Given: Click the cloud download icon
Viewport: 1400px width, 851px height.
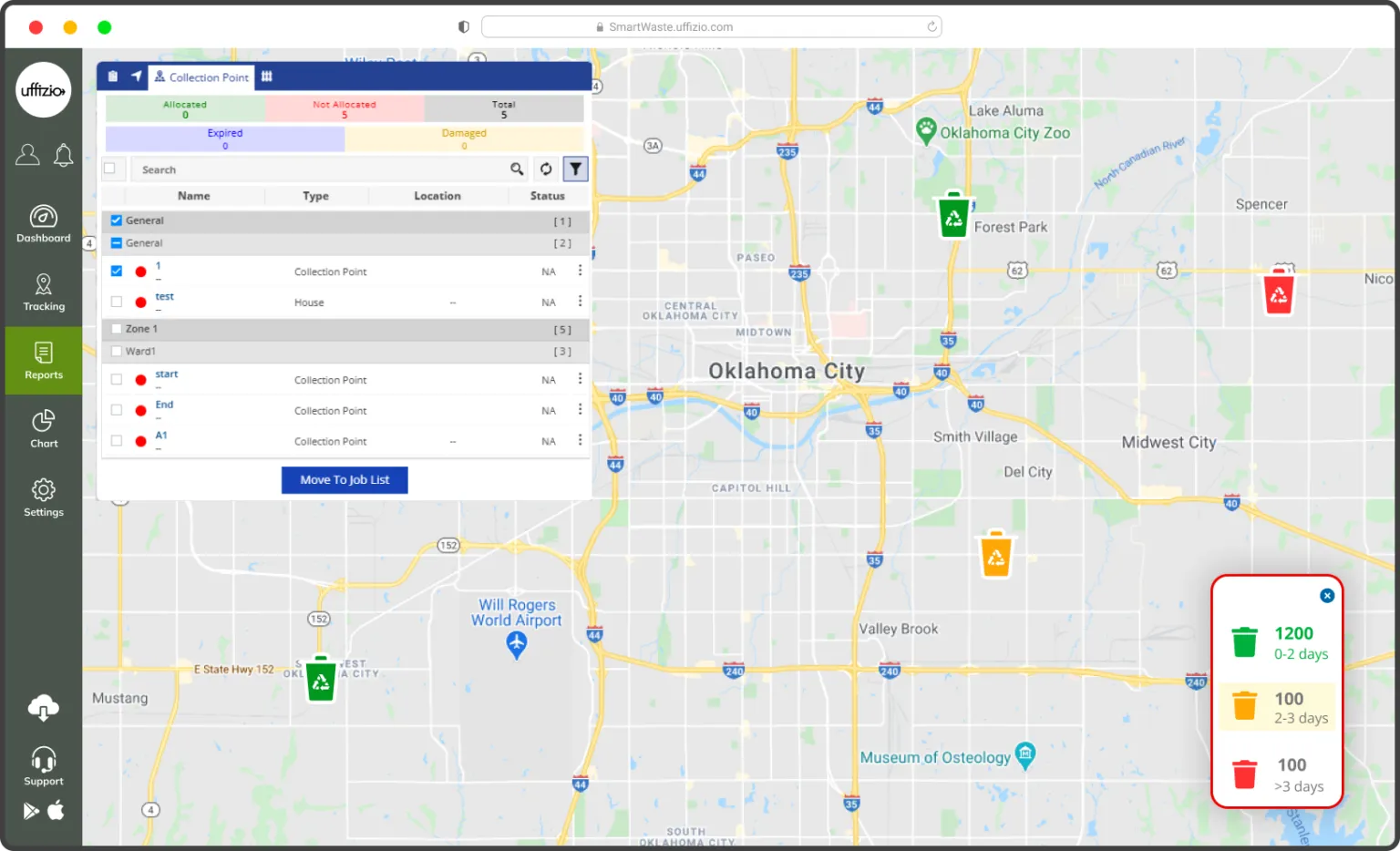Looking at the screenshot, I should coord(44,707).
